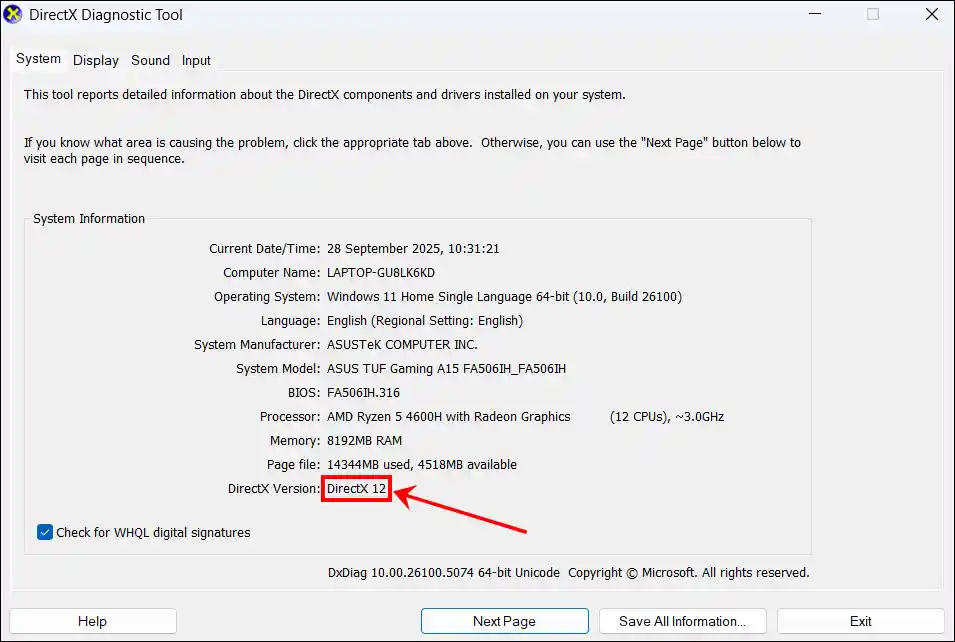Click the Operating System label

pyautogui.click(x=267, y=297)
